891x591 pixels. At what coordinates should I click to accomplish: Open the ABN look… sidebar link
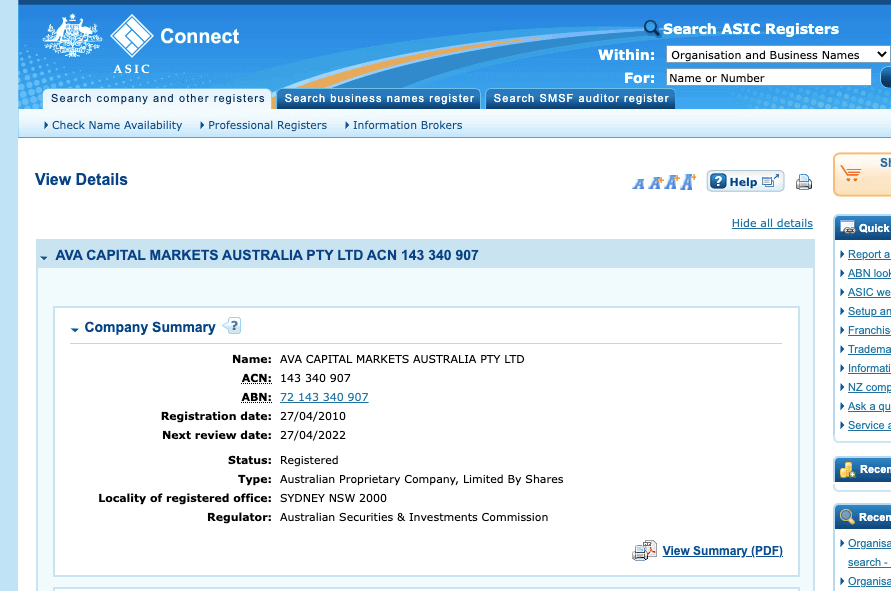[869, 273]
